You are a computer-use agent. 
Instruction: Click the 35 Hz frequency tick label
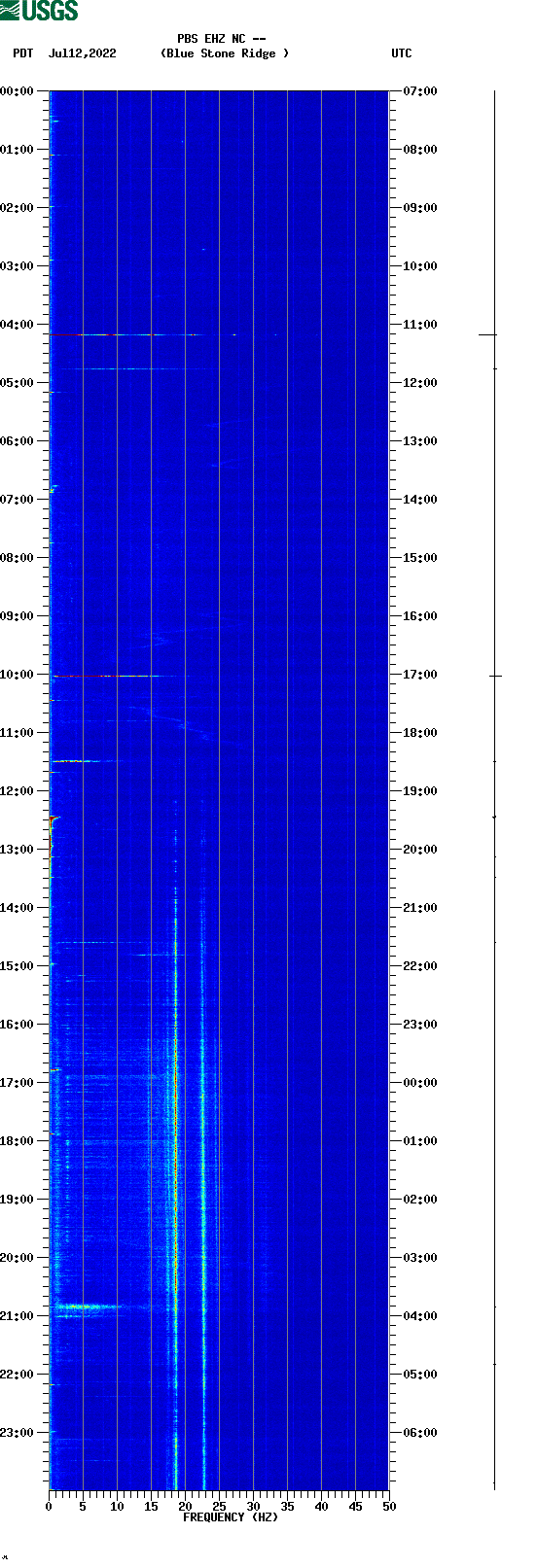tap(287, 1507)
